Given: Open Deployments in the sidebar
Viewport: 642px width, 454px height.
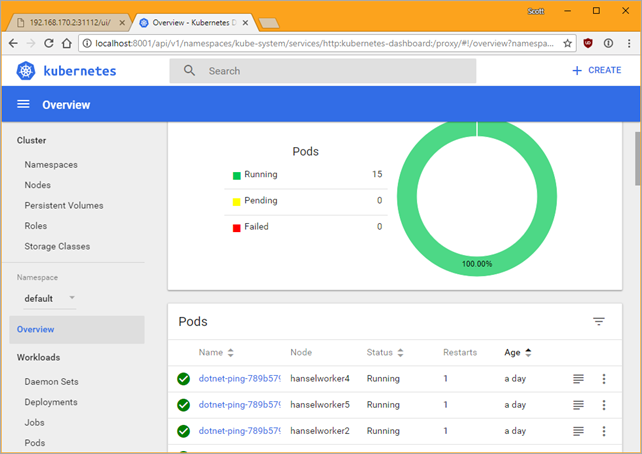Looking at the screenshot, I should 51,402.
